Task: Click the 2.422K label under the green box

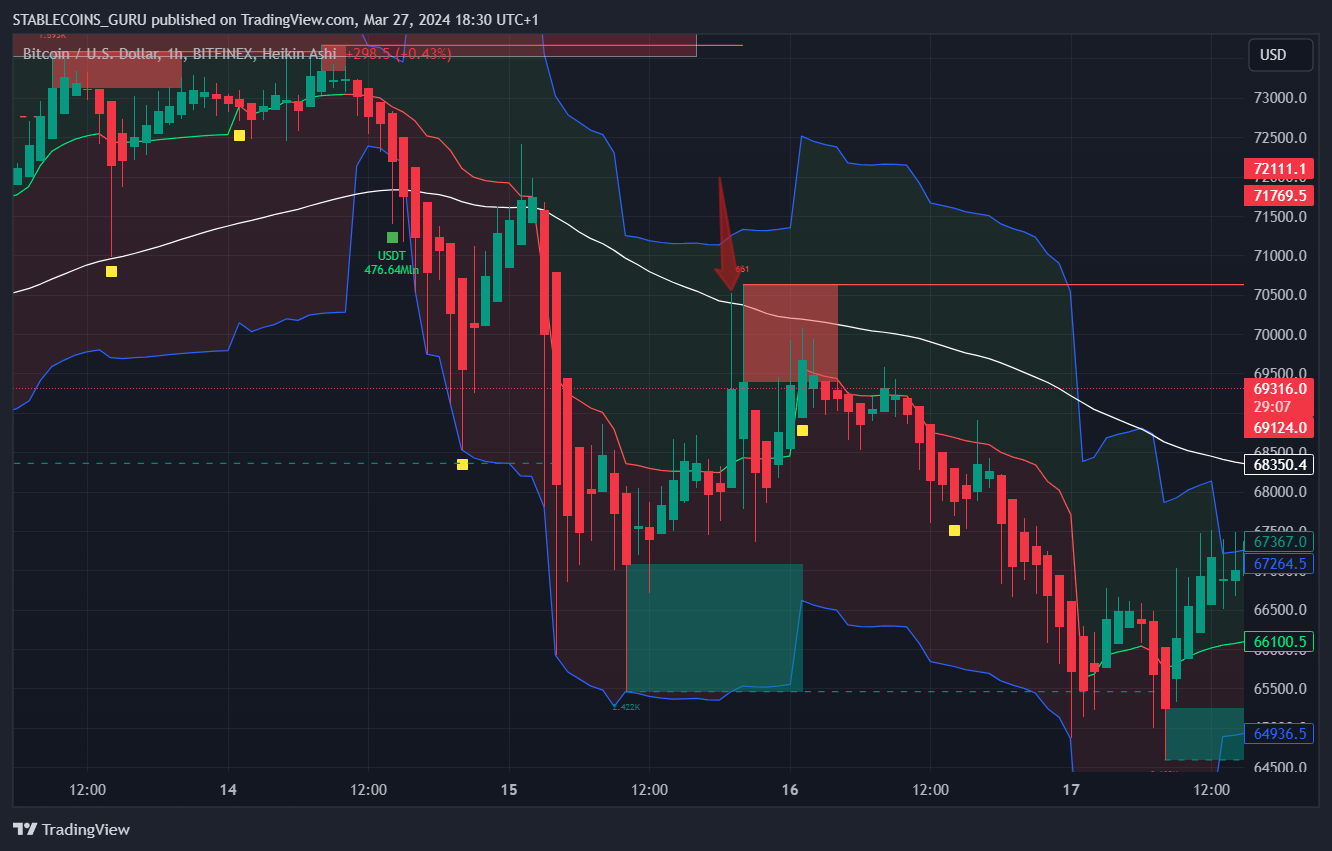Action: click(x=625, y=706)
